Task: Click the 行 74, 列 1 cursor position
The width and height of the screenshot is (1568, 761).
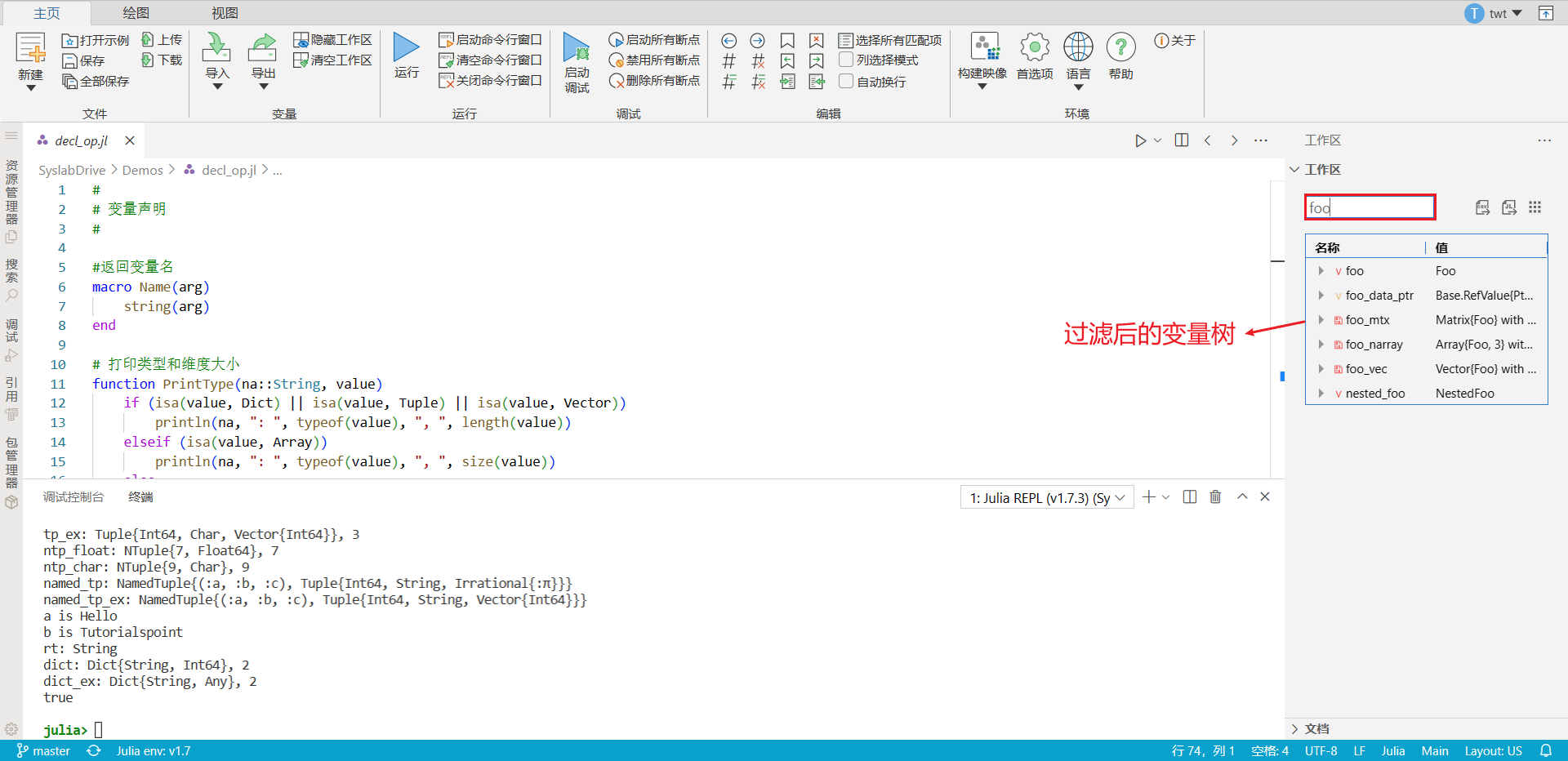Action: [x=1202, y=750]
